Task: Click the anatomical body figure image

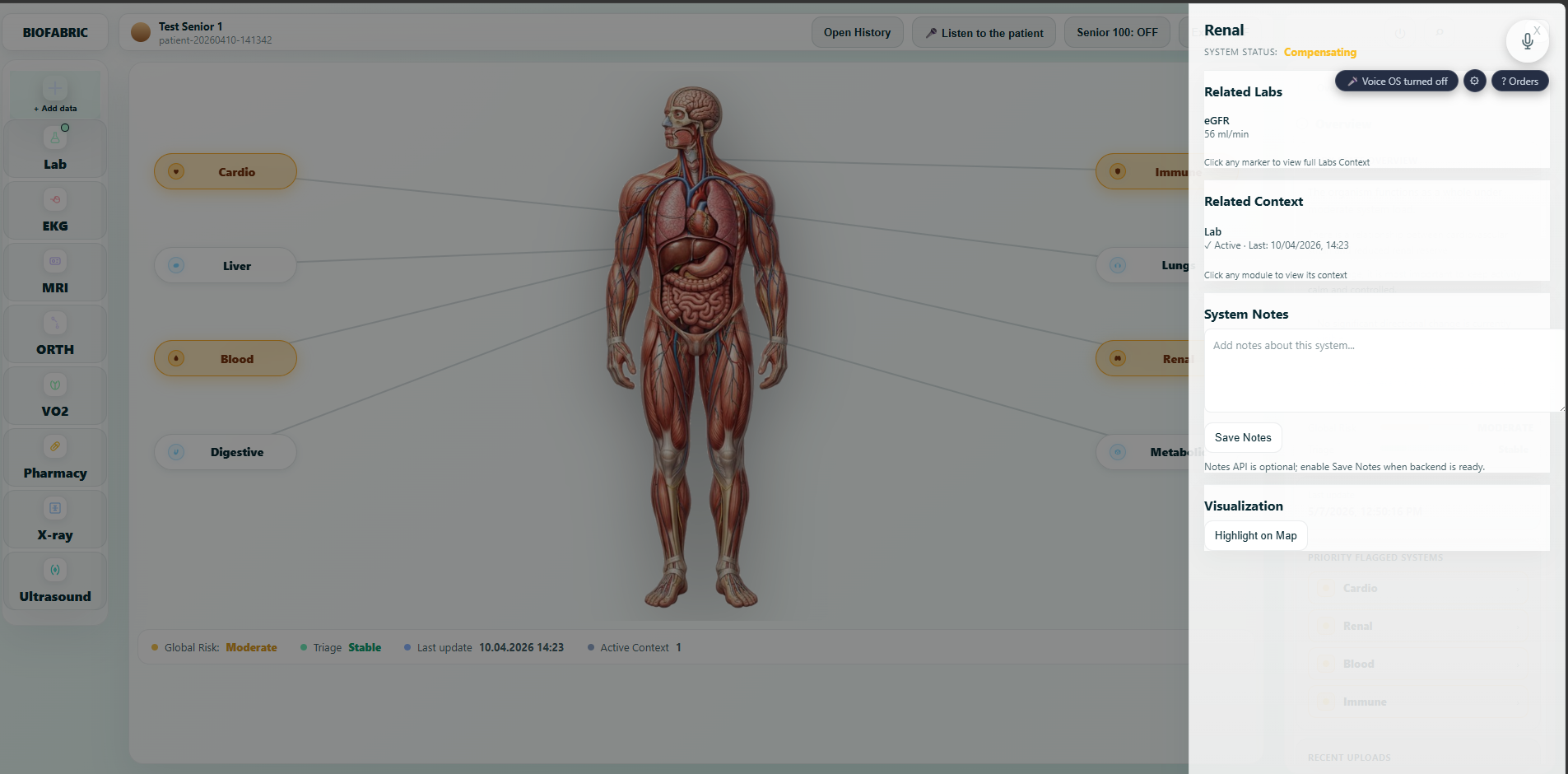Action: (x=697, y=347)
